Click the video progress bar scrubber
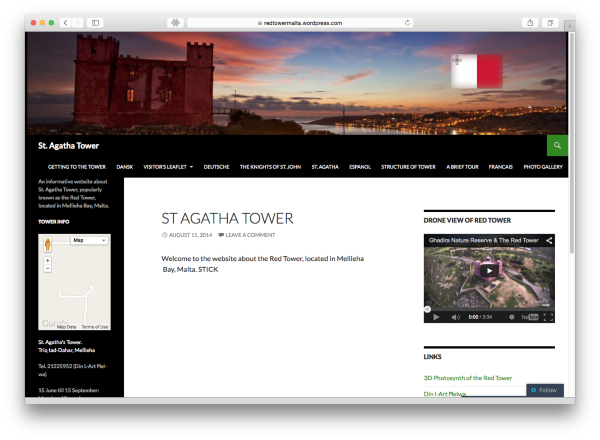Viewport: 600px width, 440px height. click(429, 308)
